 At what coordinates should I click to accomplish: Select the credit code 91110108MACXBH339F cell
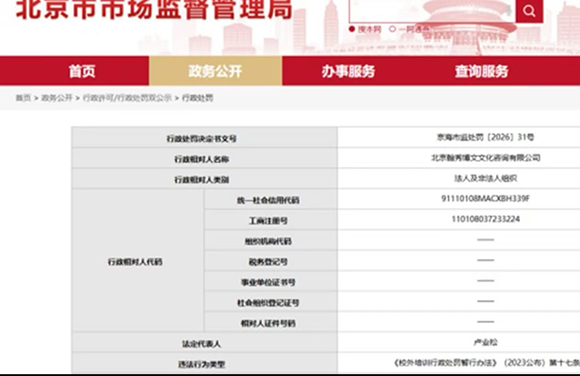pos(485,199)
